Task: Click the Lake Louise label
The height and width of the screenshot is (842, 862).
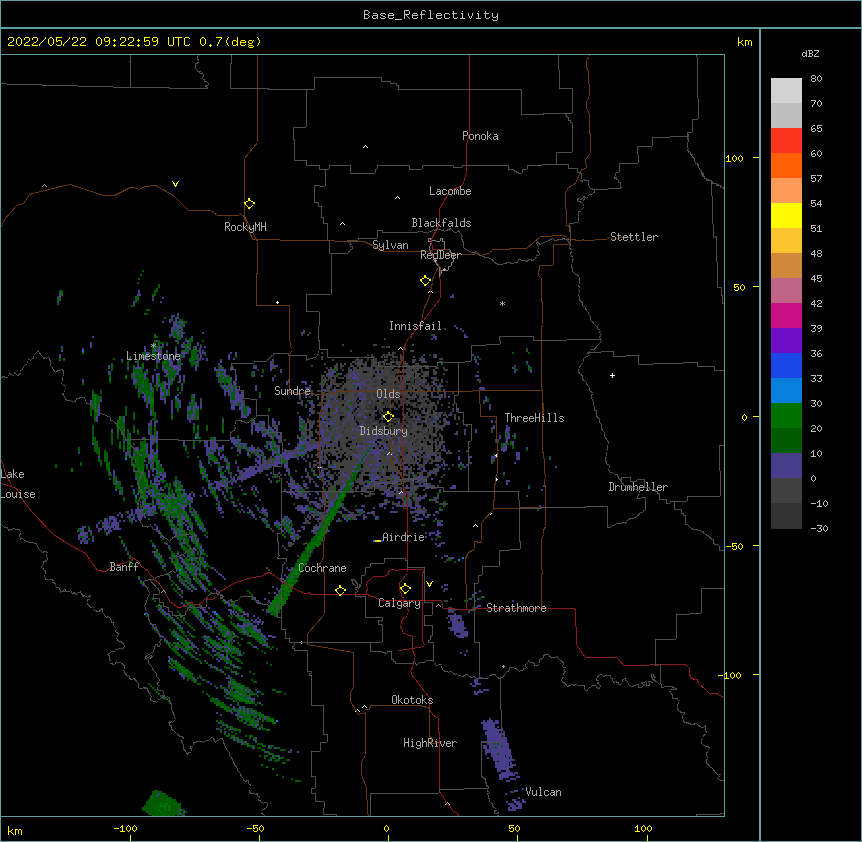Action: click(x=18, y=484)
